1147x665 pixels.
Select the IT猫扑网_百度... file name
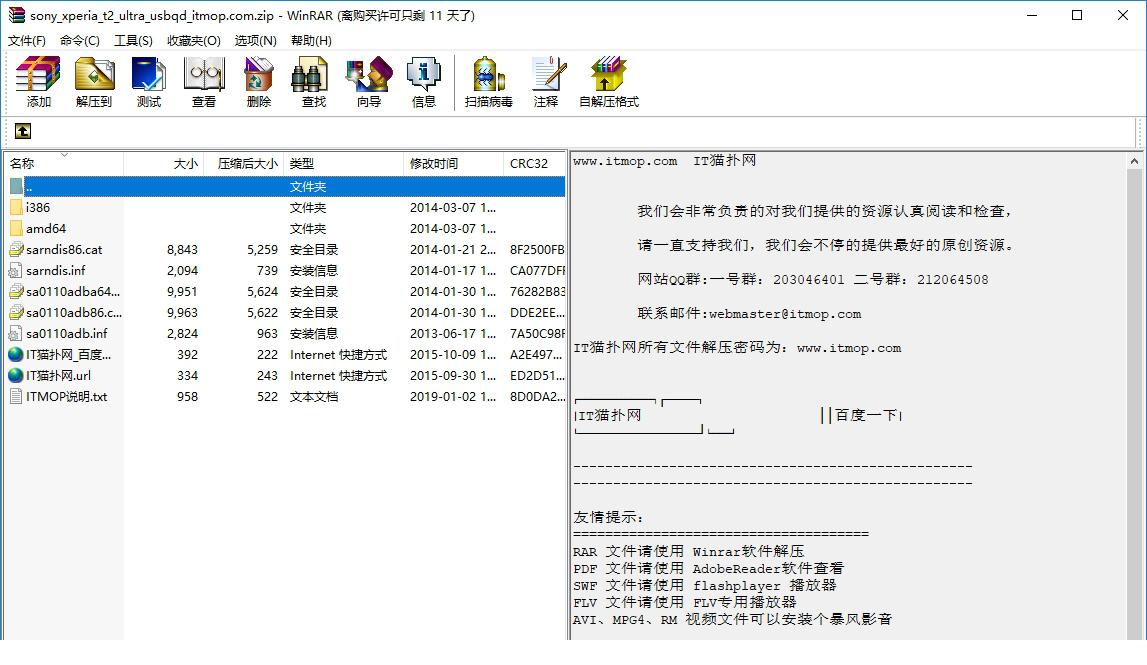point(69,355)
